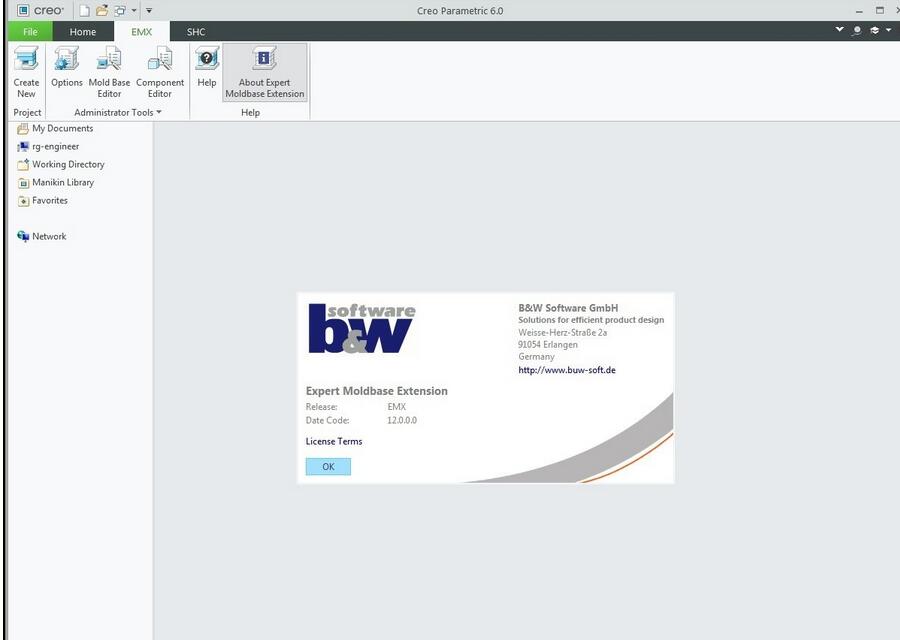Open the File menu tab
The width and height of the screenshot is (900, 640).
point(30,32)
